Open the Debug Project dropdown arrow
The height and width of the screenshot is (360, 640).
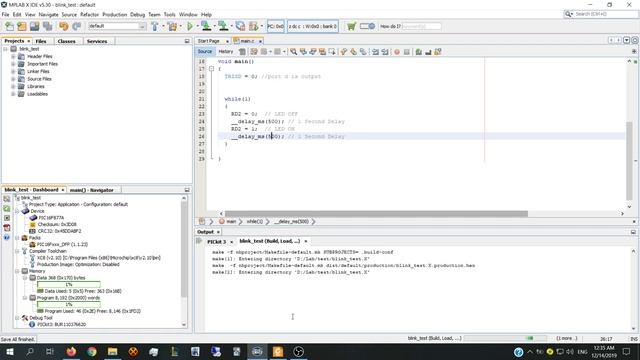click(x=262, y=27)
